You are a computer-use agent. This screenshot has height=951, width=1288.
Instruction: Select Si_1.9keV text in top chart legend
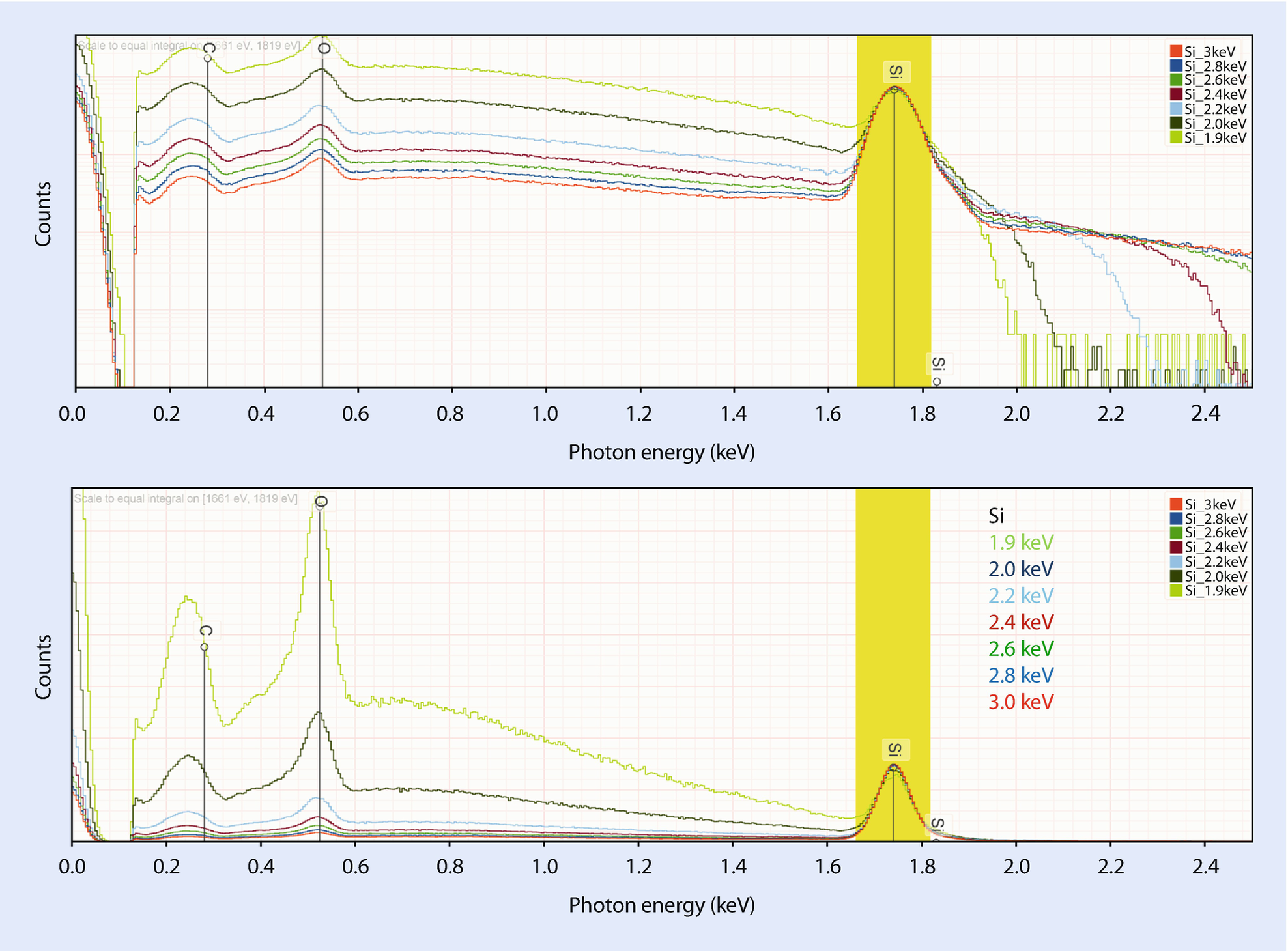[x=1216, y=138]
